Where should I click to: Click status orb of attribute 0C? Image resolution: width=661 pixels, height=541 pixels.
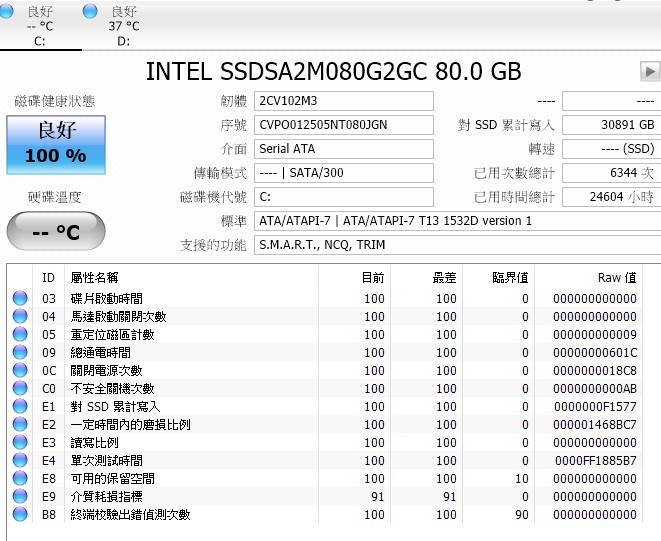click(x=20, y=370)
